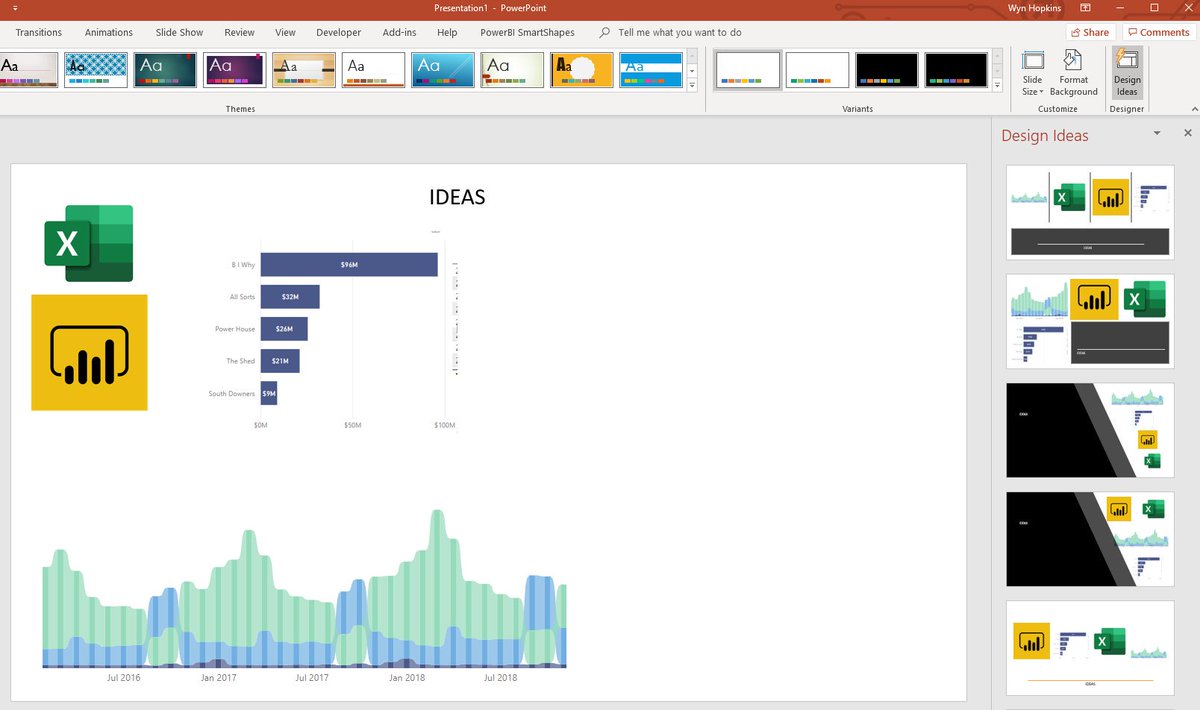This screenshot has width=1200, height=710.
Task: Select the bar chart image on slide
Action: 332,331
